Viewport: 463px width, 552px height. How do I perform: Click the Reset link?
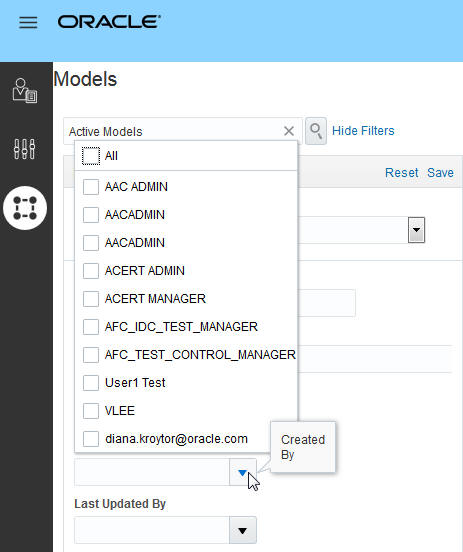[401, 172]
